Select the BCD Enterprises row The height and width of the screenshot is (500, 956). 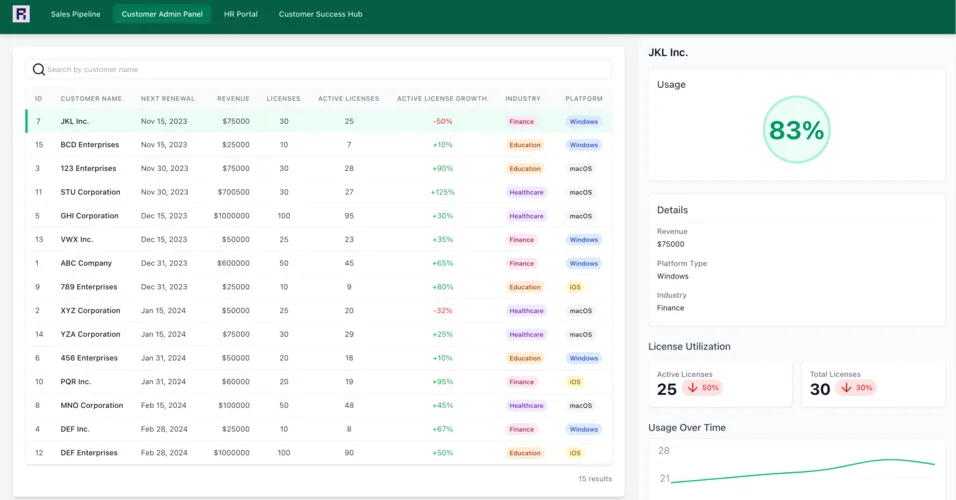(319, 145)
